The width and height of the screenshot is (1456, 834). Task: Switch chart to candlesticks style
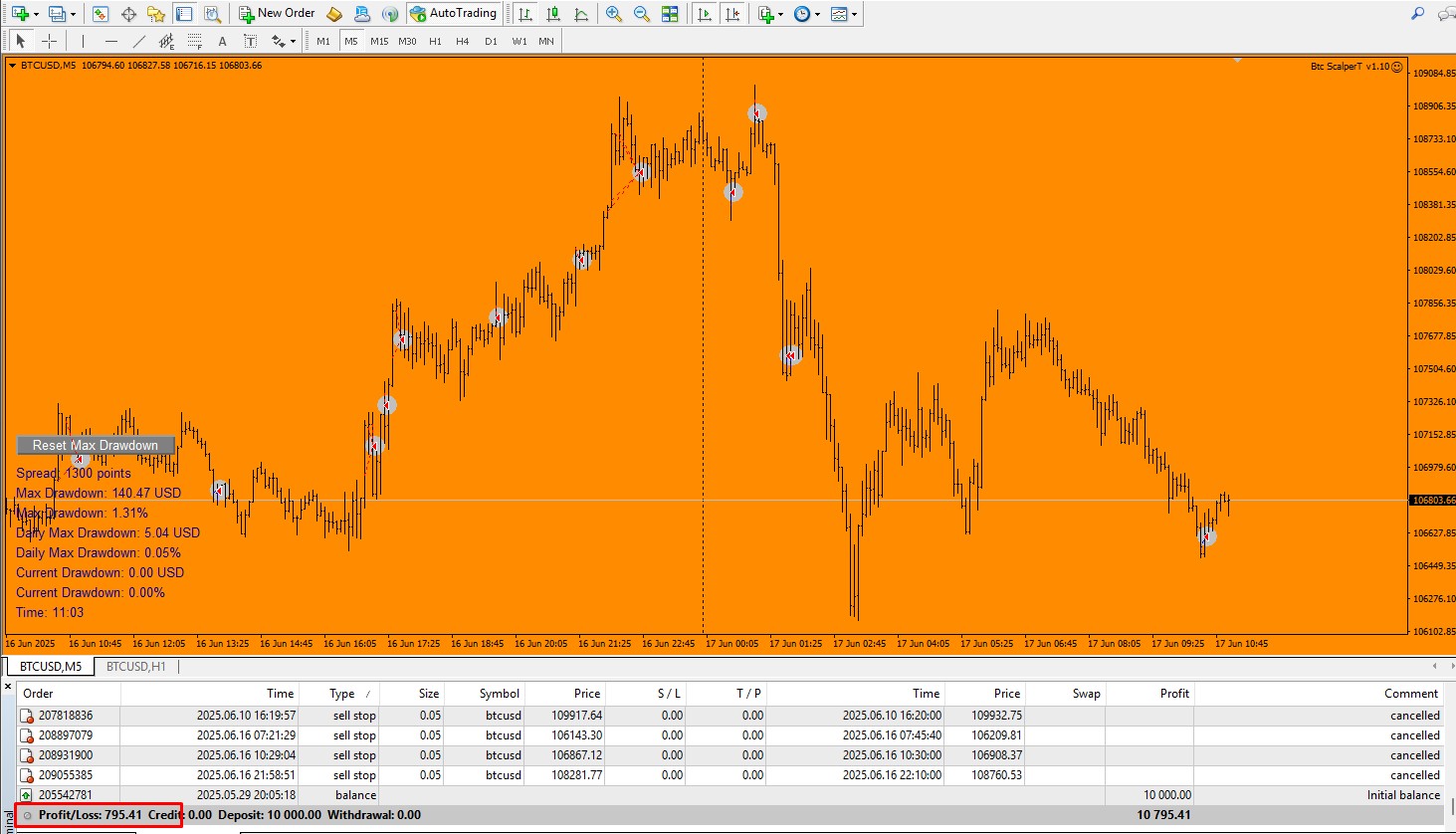(553, 14)
